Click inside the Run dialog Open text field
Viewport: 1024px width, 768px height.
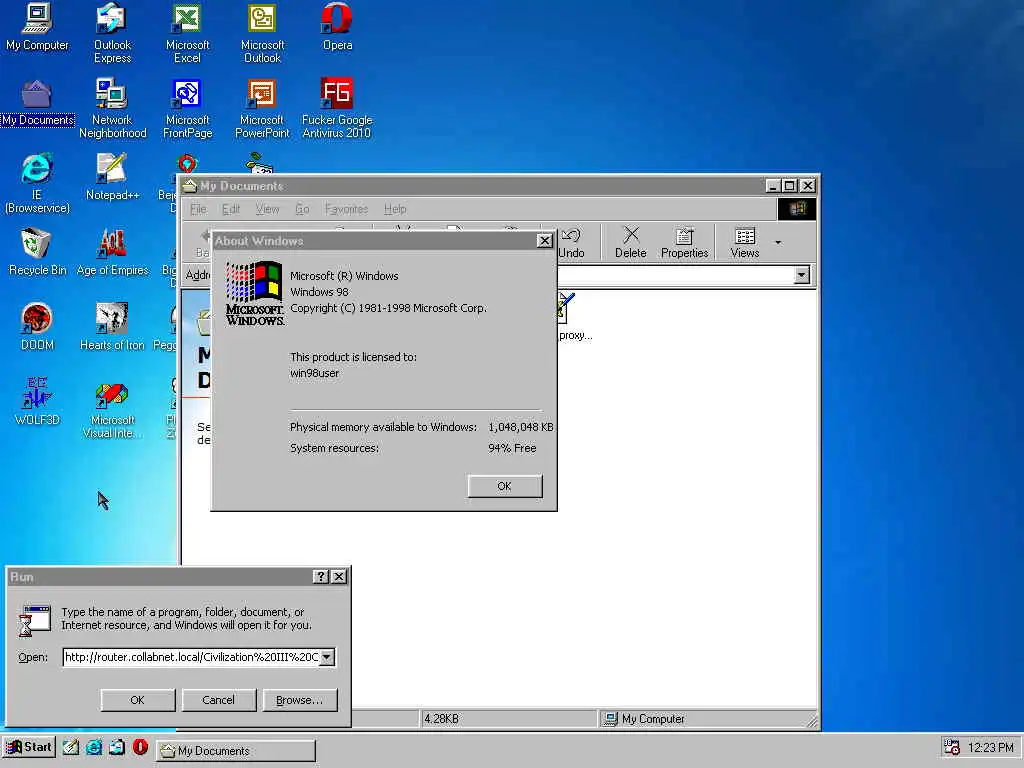[x=191, y=657]
